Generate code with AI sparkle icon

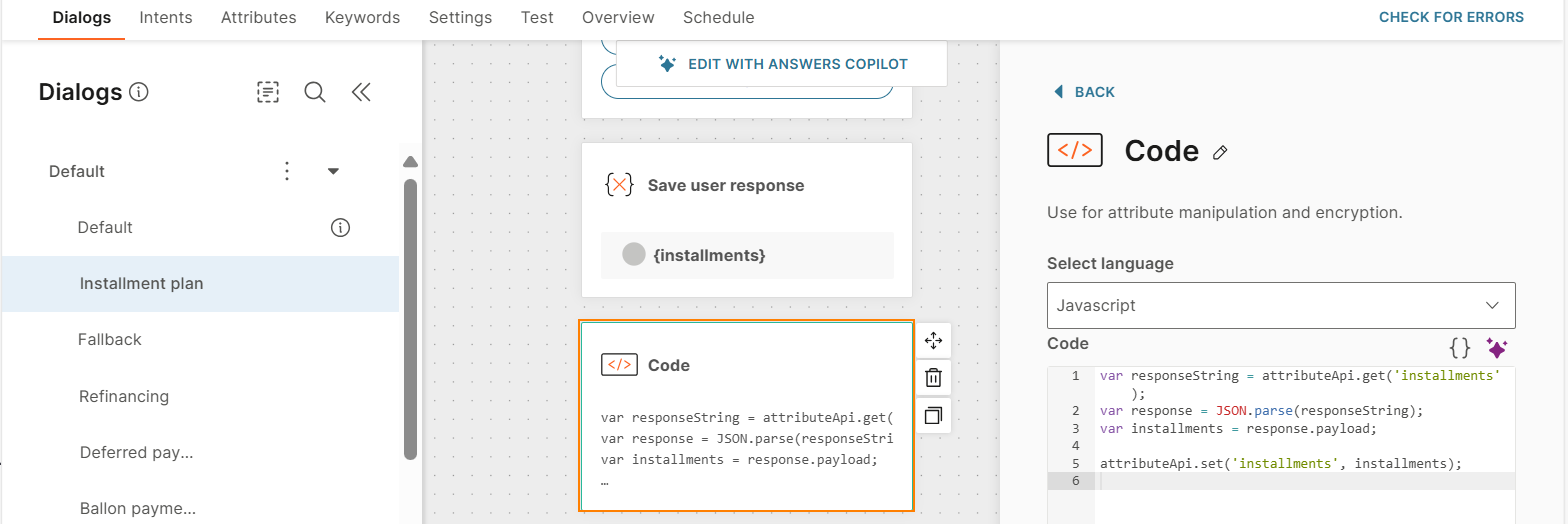click(1496, 348)
